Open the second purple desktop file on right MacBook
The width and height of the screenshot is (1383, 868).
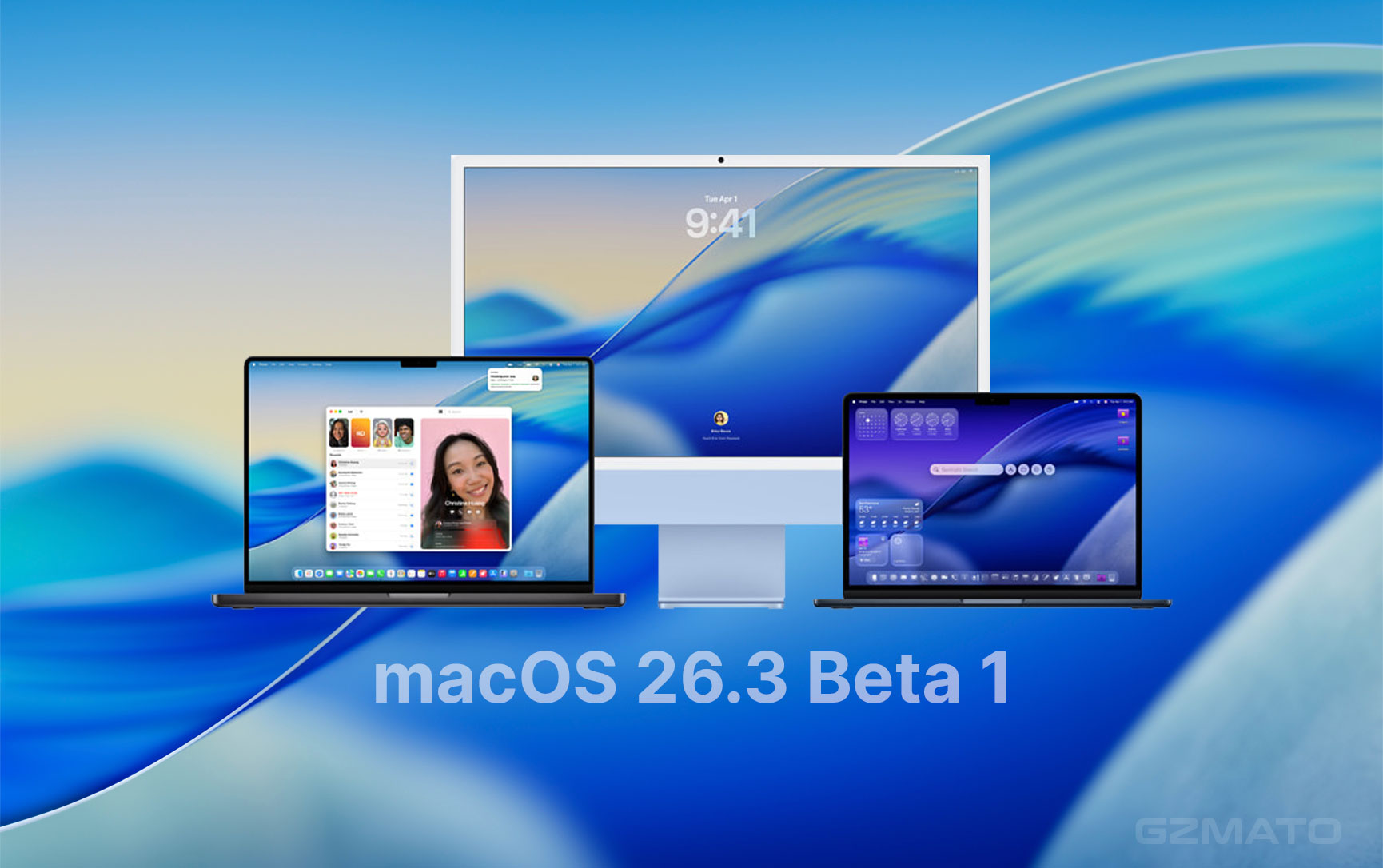coord(1123,440)
